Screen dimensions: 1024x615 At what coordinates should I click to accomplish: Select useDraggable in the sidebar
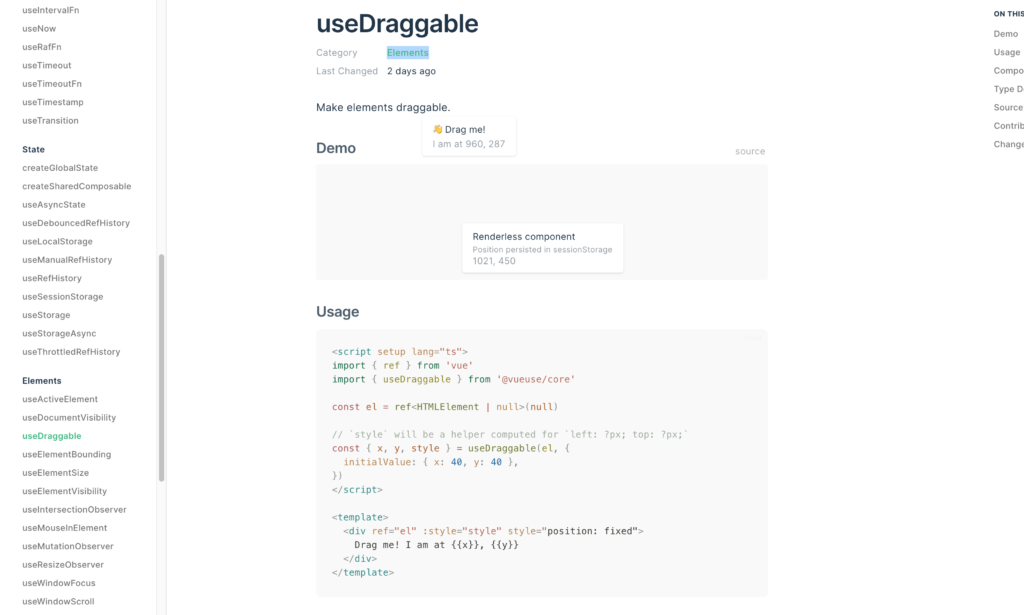click(x=52, y=436)
